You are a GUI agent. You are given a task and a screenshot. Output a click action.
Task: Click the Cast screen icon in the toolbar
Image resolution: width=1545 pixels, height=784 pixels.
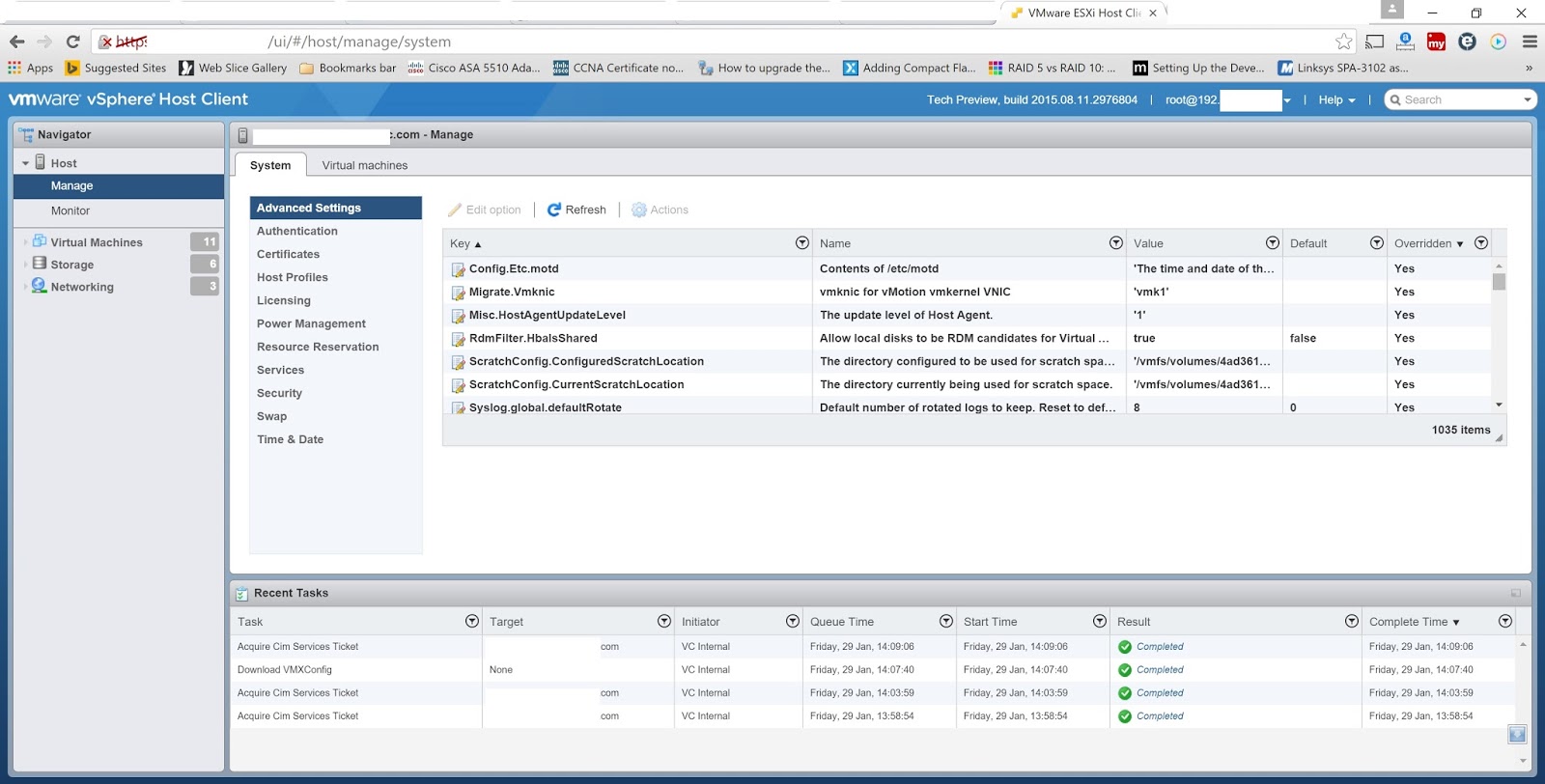[1374, 42]
